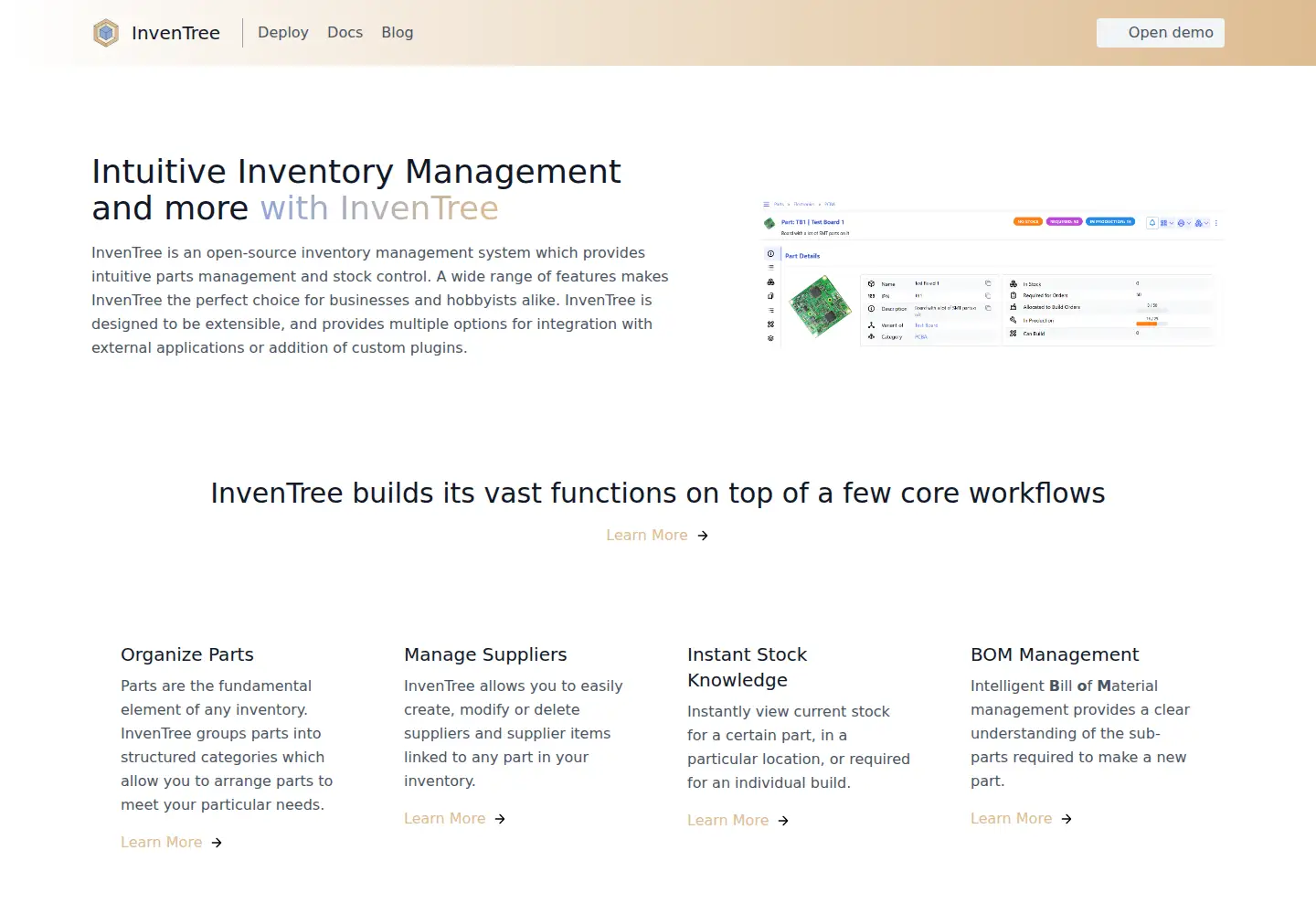Select the Organize Parts heading
1316x914 pixels.
pyautogui.click(x=187, y=654)
